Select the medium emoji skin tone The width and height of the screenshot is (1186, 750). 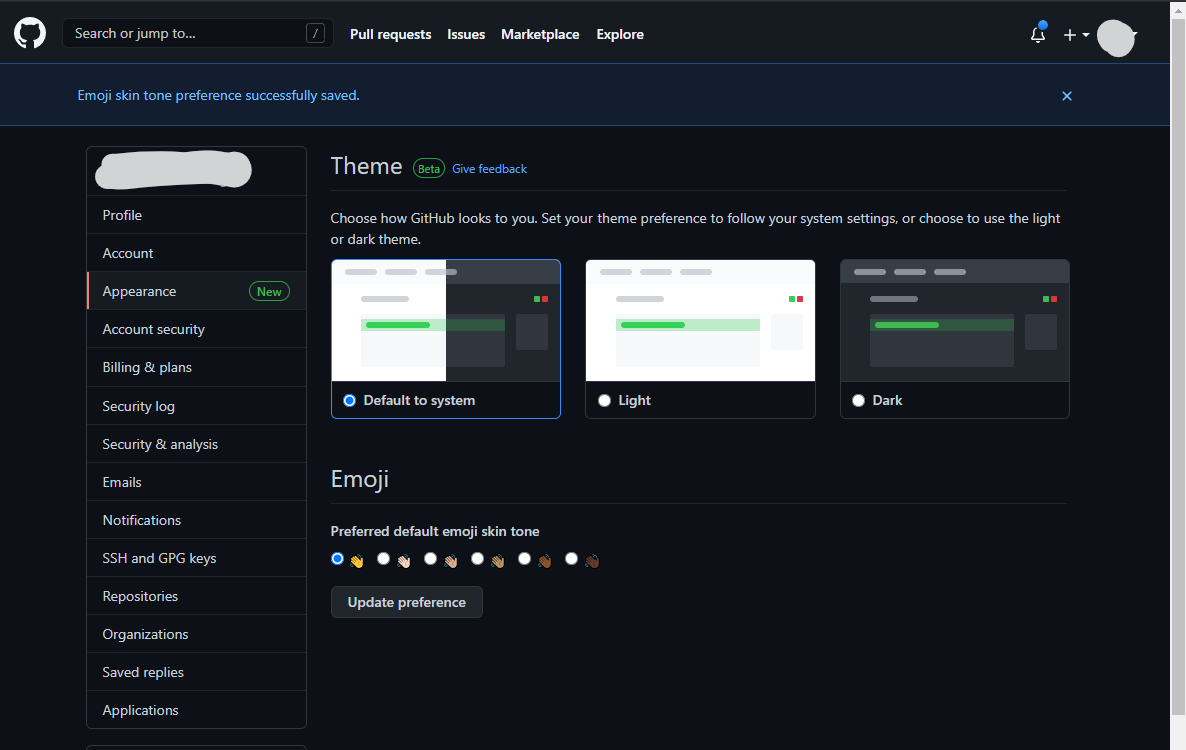point(477,559)
